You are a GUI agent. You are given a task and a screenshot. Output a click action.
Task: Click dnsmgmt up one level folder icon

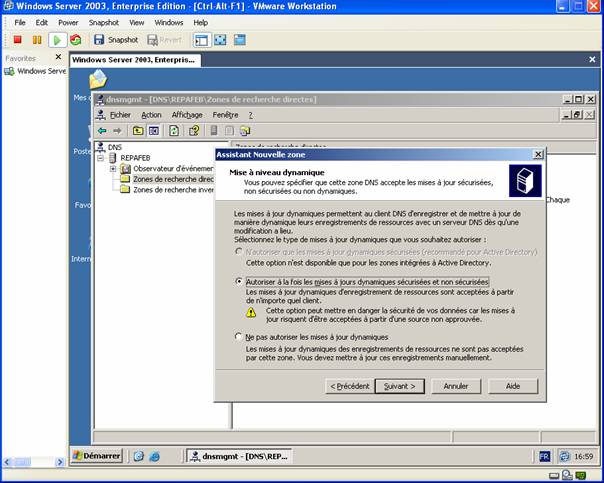click(x=138, y=131)
